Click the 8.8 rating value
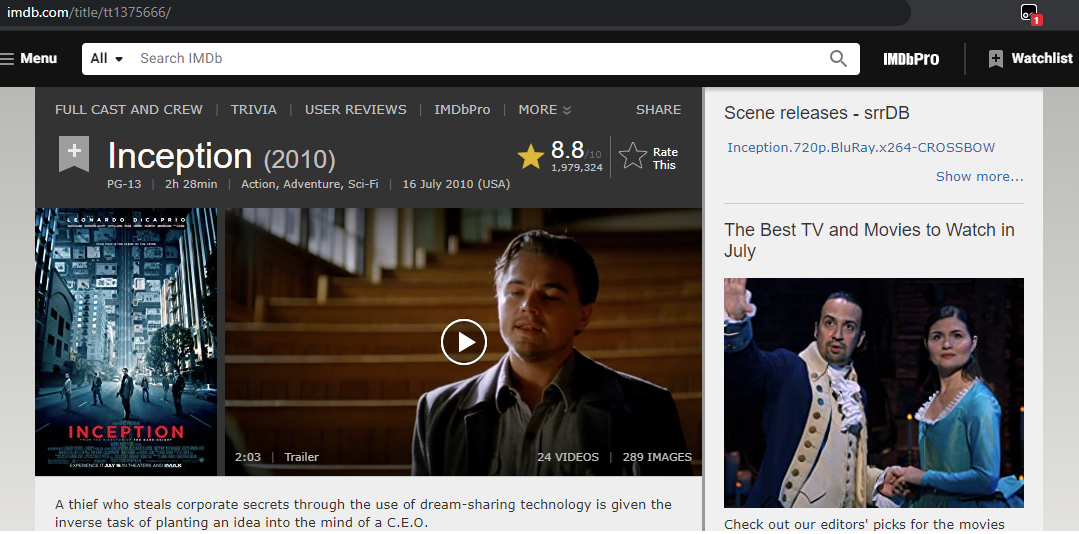The height and width of the screenshot is (534, 1079). click(x=567, y=149)
